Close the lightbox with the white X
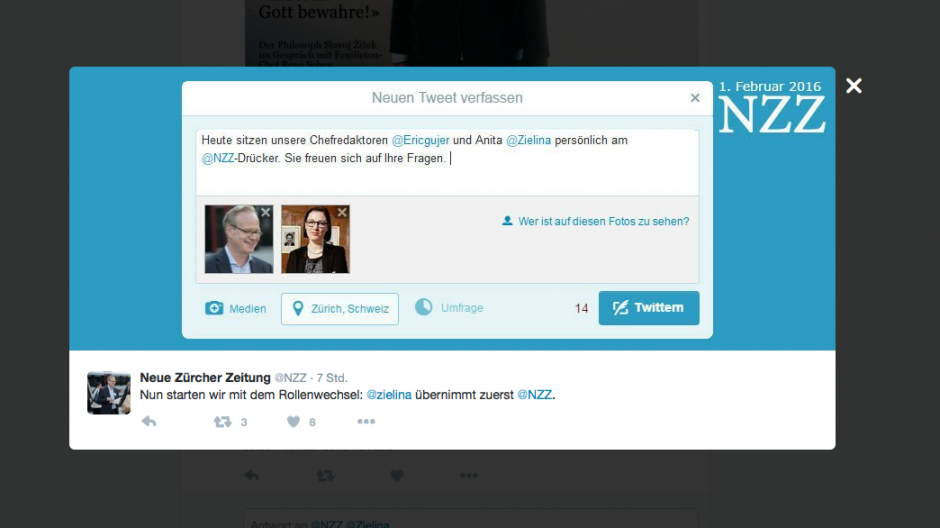 click(854, 86)
